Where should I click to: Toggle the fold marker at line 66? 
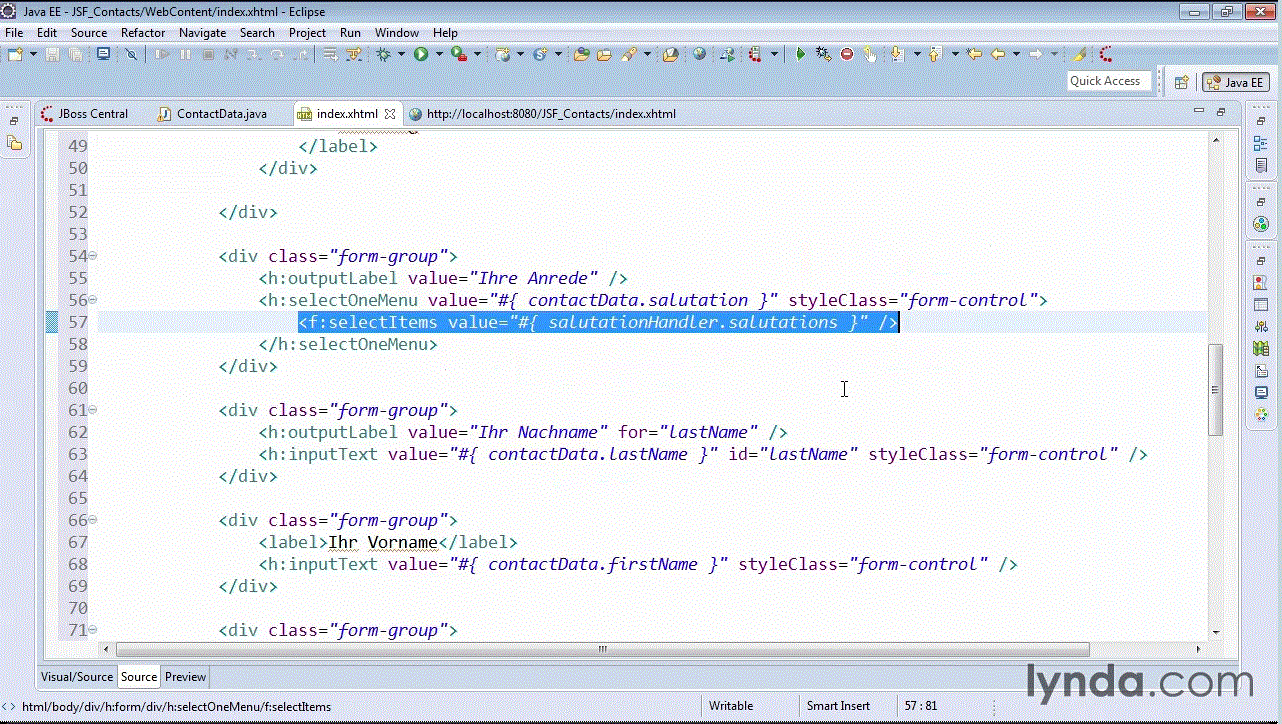93,520
